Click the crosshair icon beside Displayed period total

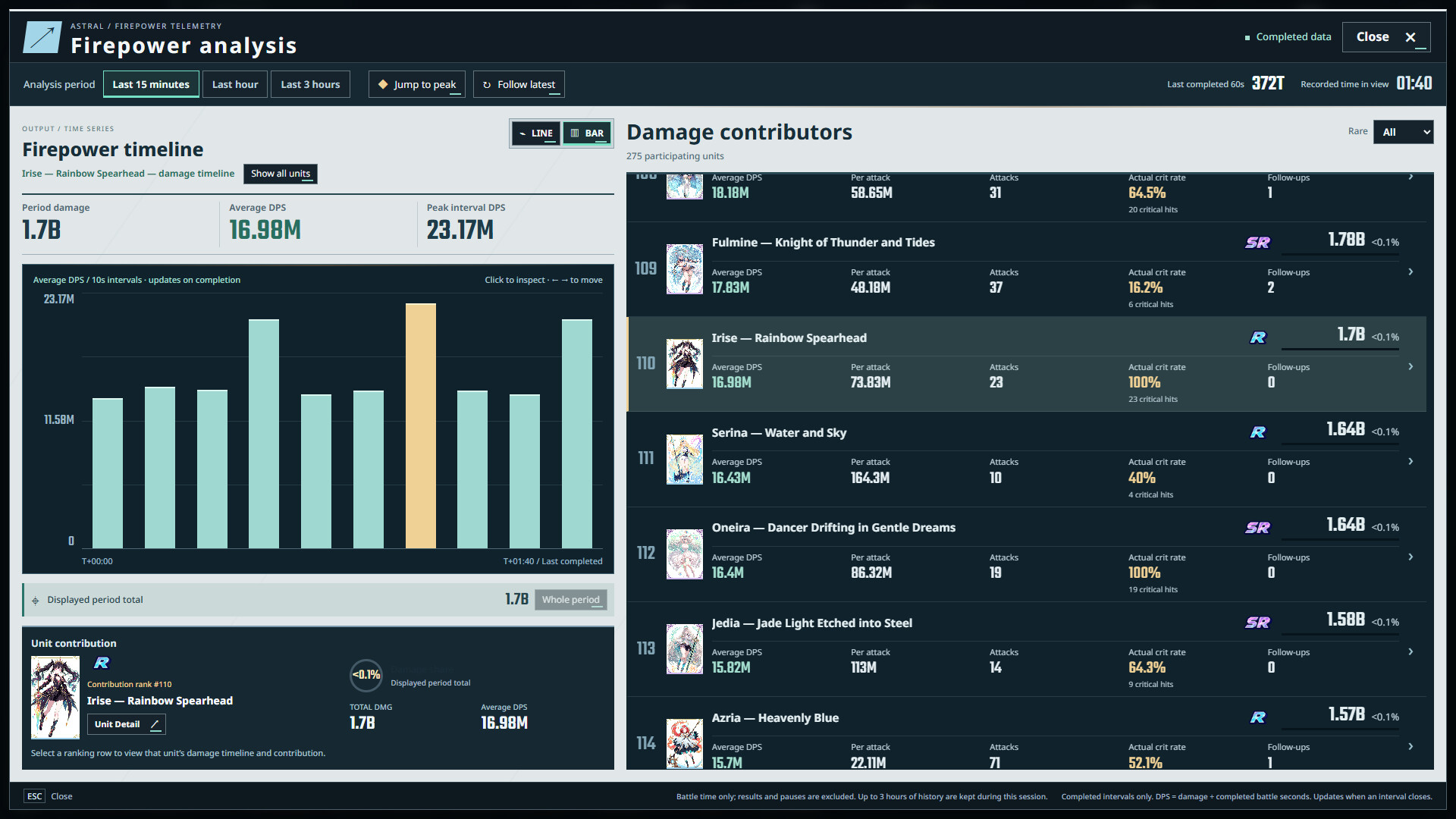[35, 601]
